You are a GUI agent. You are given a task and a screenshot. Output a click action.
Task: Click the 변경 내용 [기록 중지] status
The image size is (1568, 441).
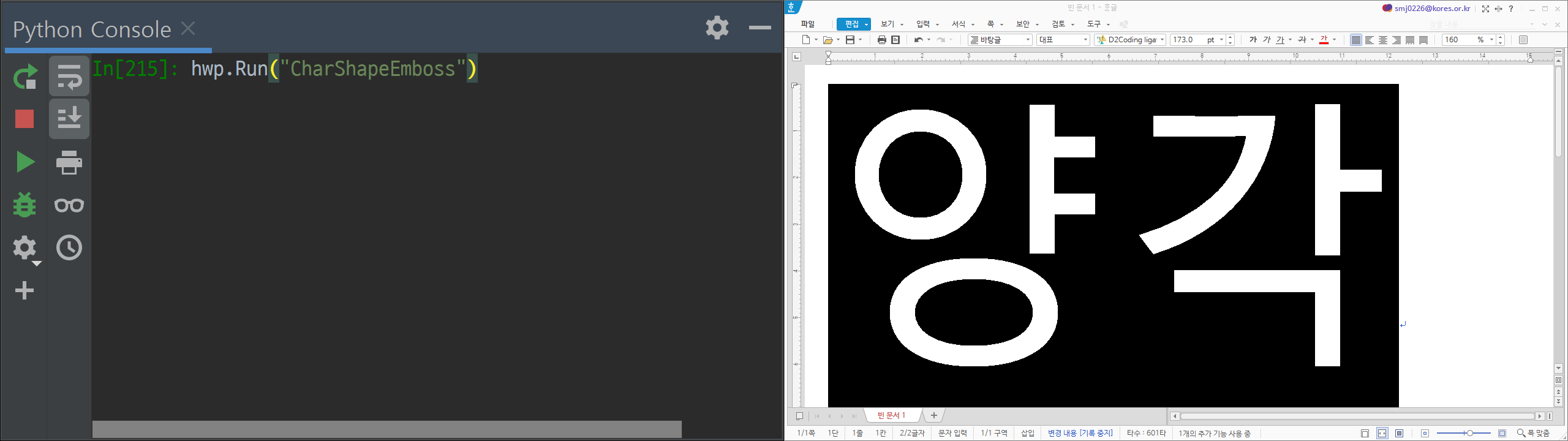tap(1080, 433)
